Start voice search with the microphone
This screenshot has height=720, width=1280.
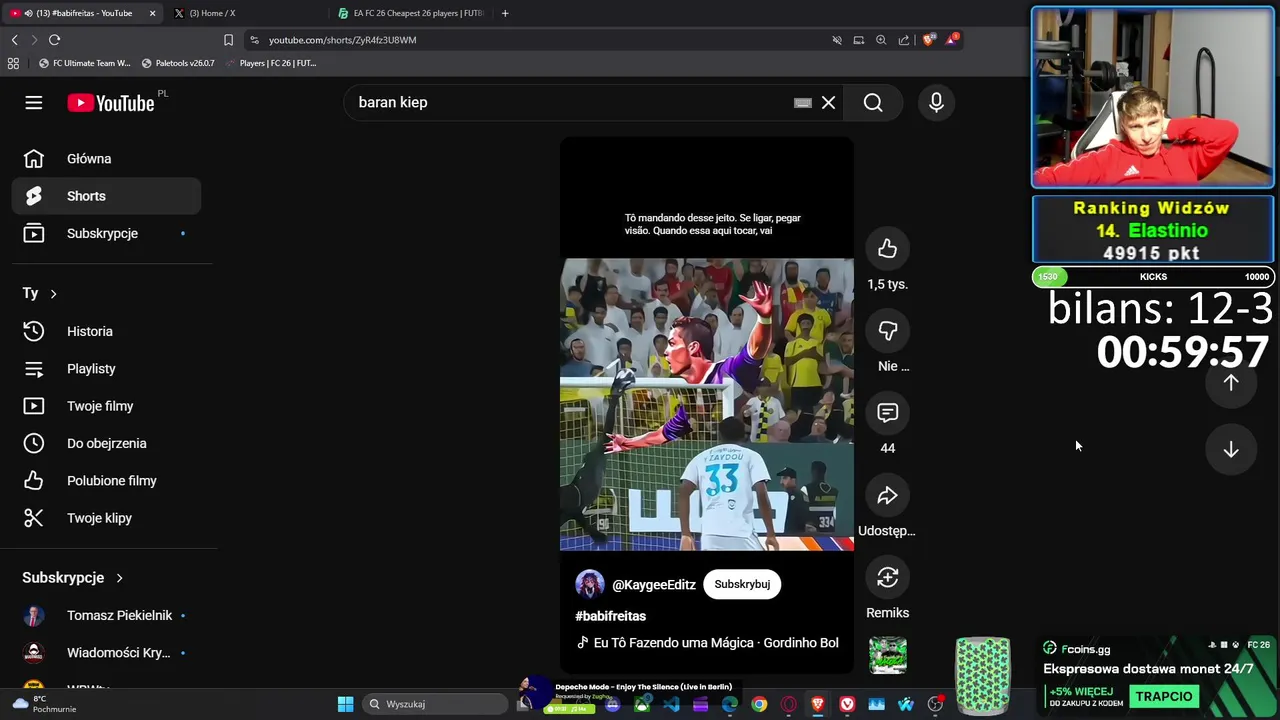[936, 102]
